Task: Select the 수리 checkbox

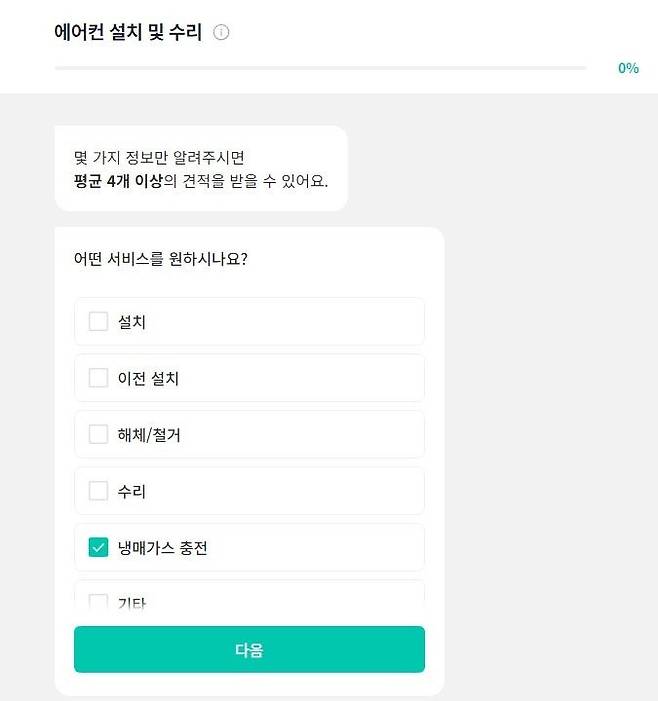Action: click(98, 491)
